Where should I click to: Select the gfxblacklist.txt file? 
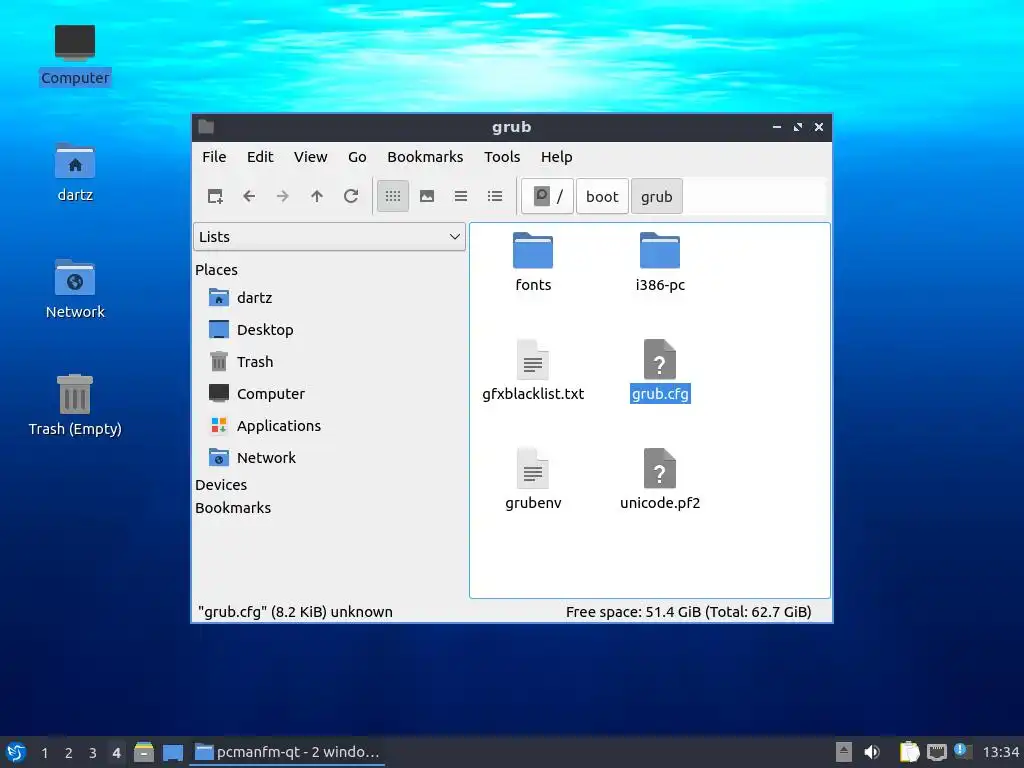[x=533, y=371]
